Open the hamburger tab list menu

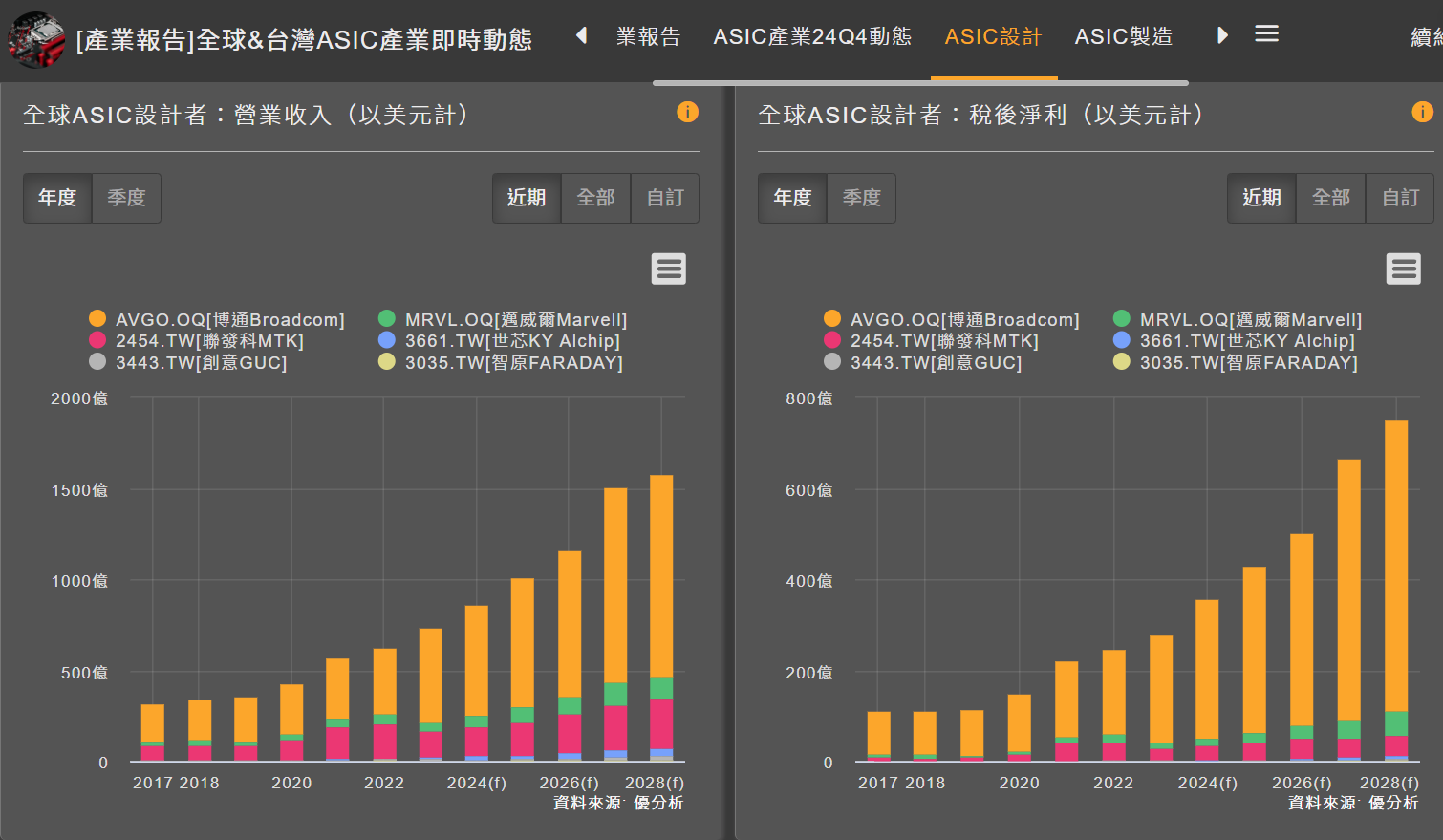1266,34
